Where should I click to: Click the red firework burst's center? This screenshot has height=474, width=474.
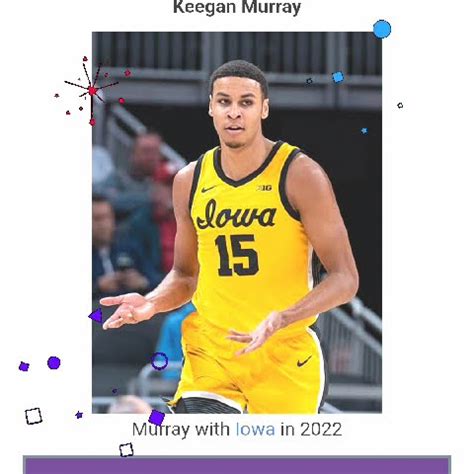(92, 91)
